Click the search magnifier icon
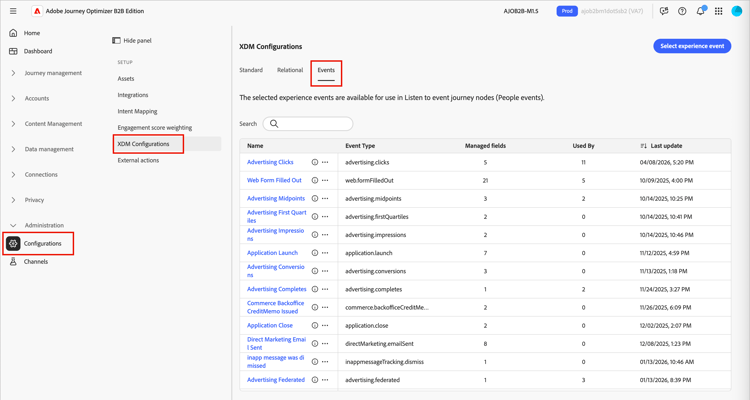This screenshot has height=400, width=750. pos(274,124)
